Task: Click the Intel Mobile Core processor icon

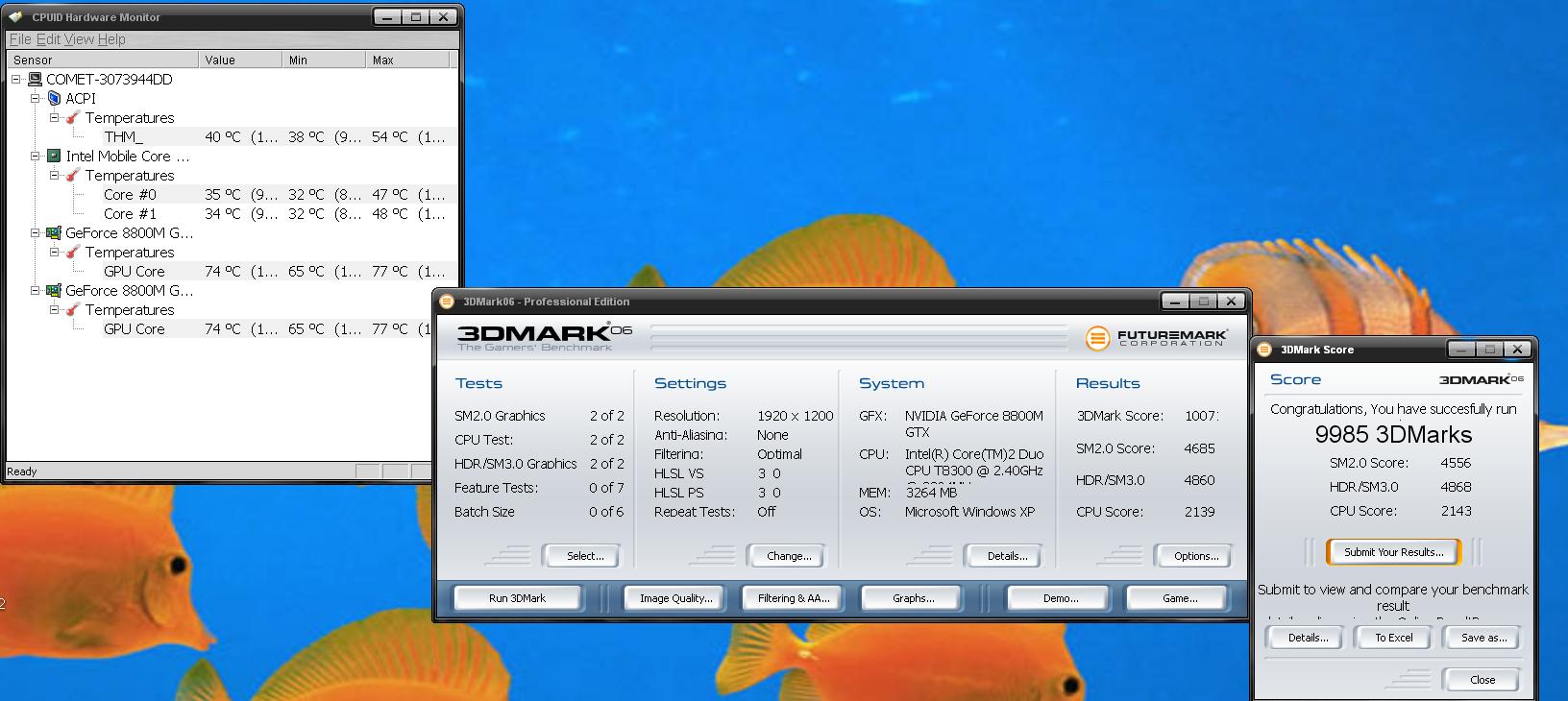Action: pyautogui.click(x=55, y=156)
